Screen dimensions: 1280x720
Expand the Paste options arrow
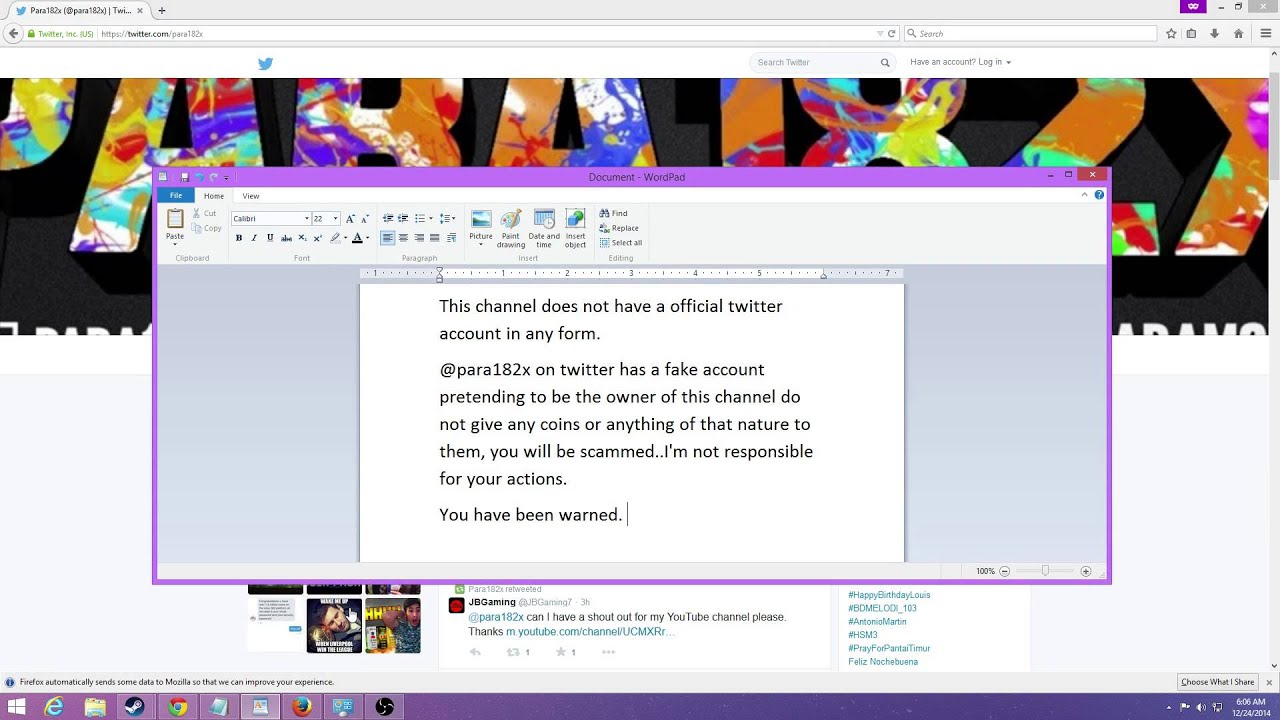[175, 244]
